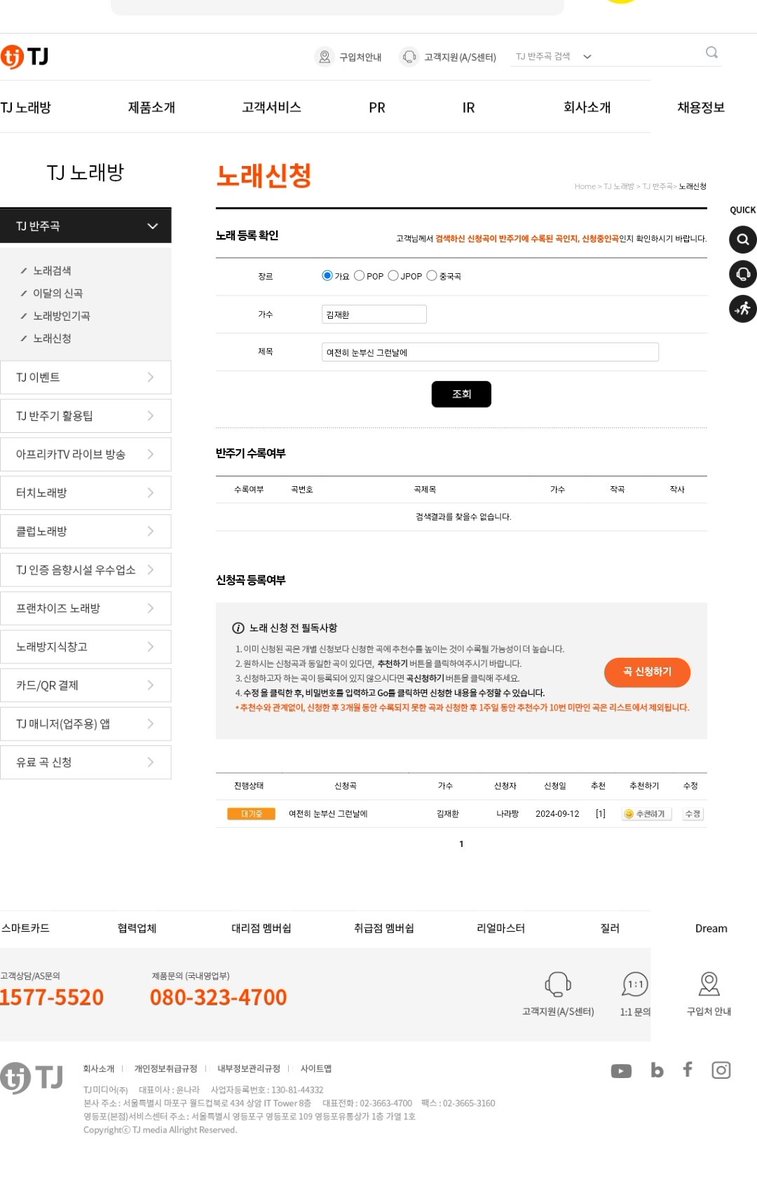Collapse the TJ 반주곡 sidebar section

(85, 226)
